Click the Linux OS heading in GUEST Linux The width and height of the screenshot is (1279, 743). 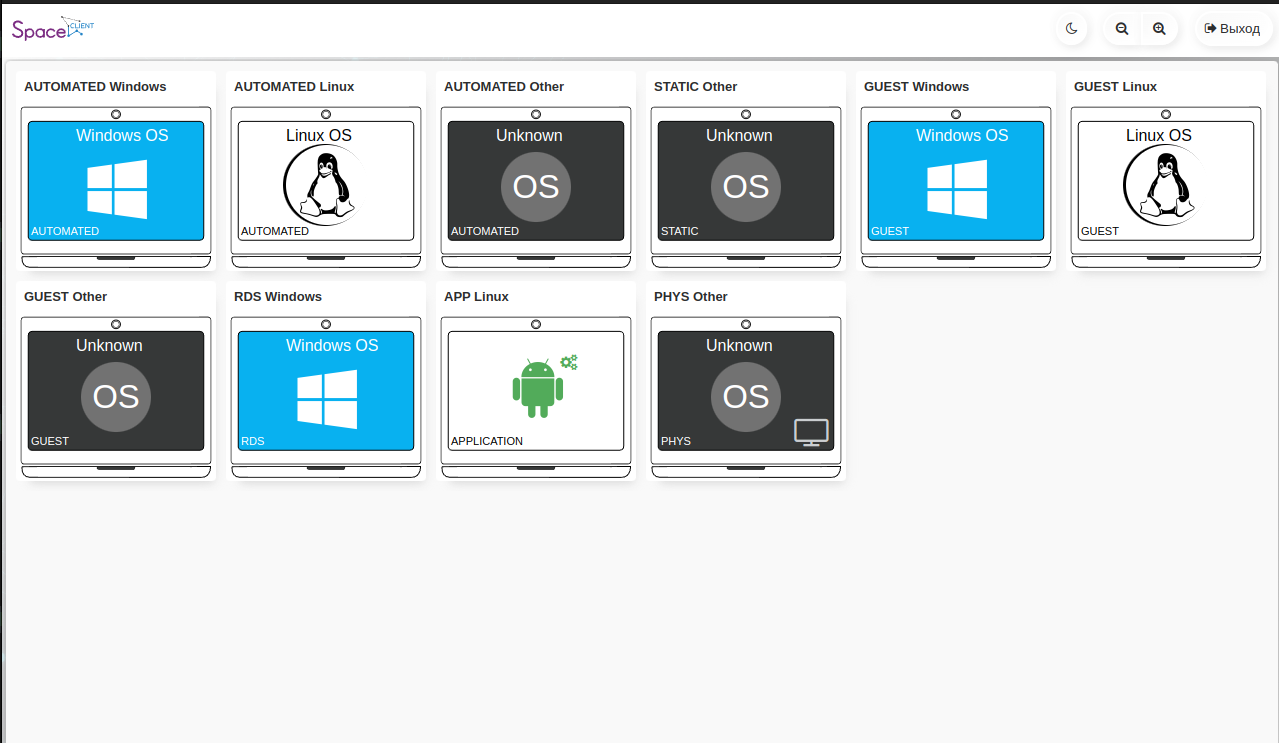[1159, 136]
